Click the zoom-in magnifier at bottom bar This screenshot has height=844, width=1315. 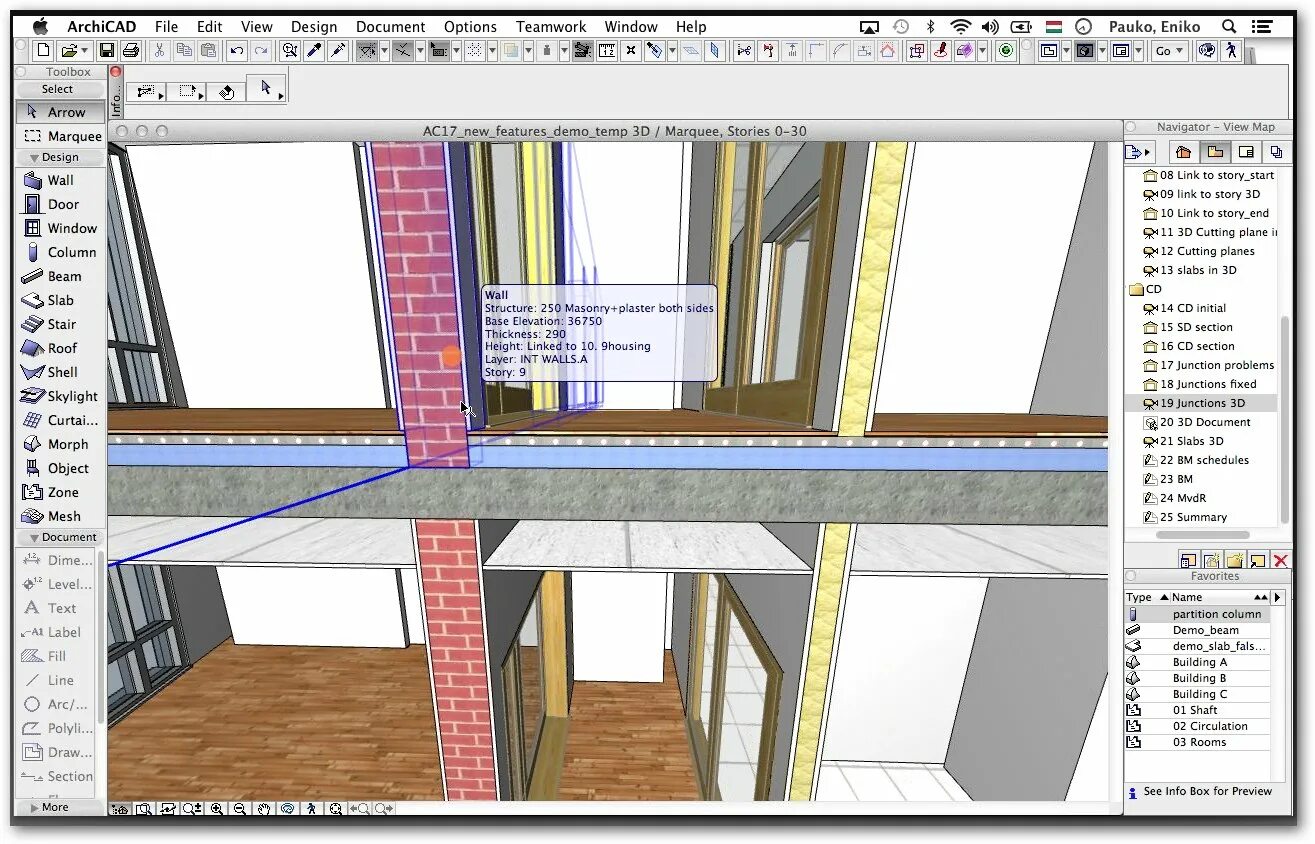[x=217, y=808]
